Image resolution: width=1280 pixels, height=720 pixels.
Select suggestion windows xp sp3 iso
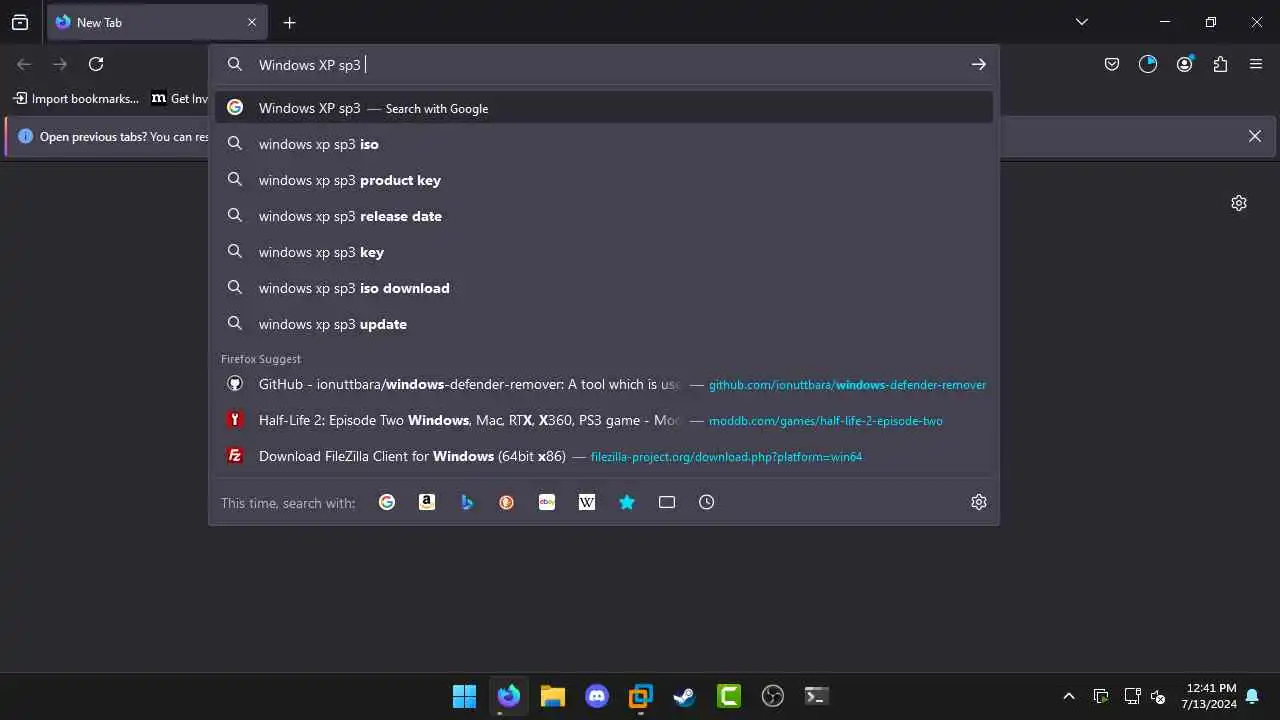coord(604,144)
